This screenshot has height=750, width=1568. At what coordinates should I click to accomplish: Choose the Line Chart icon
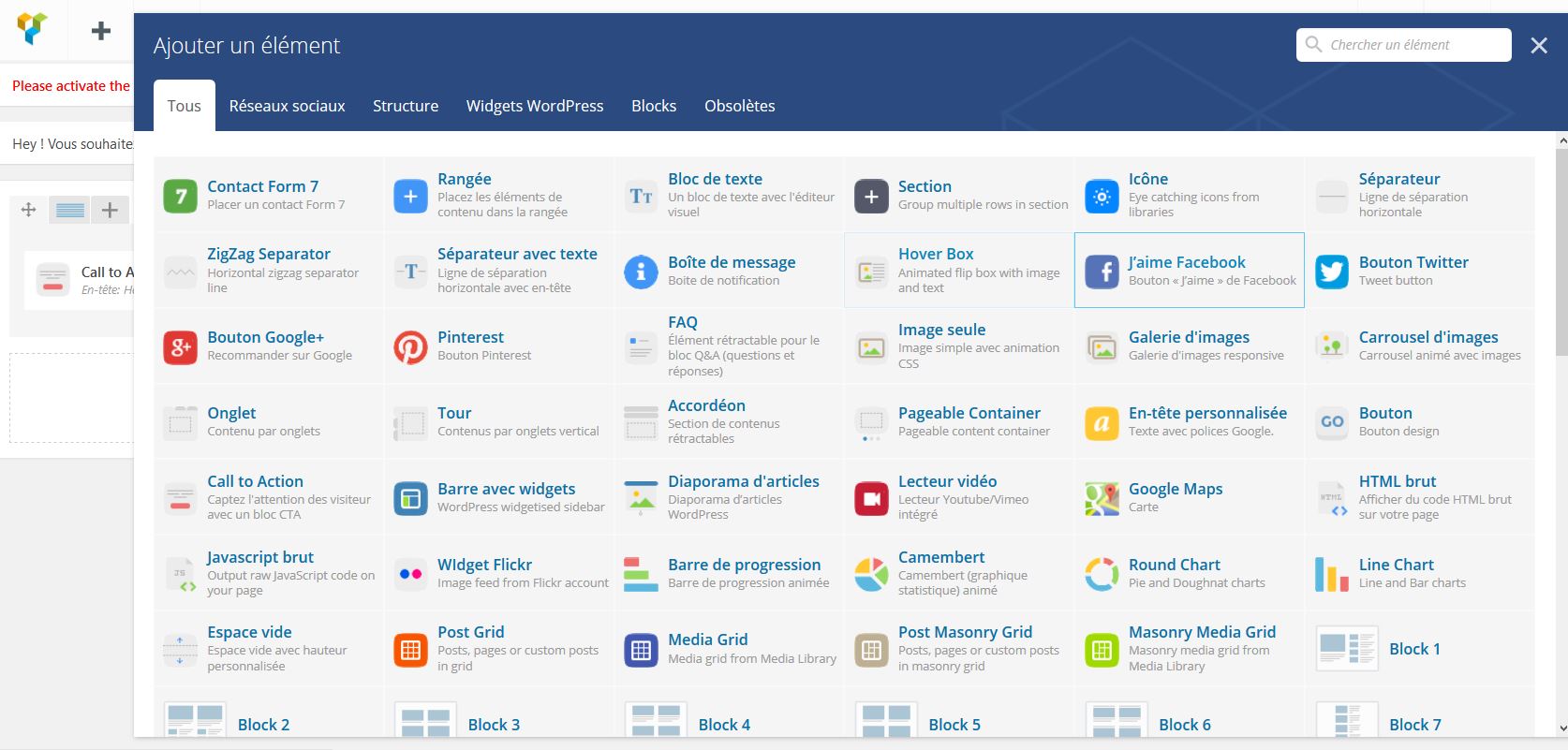pos(1332,575)
